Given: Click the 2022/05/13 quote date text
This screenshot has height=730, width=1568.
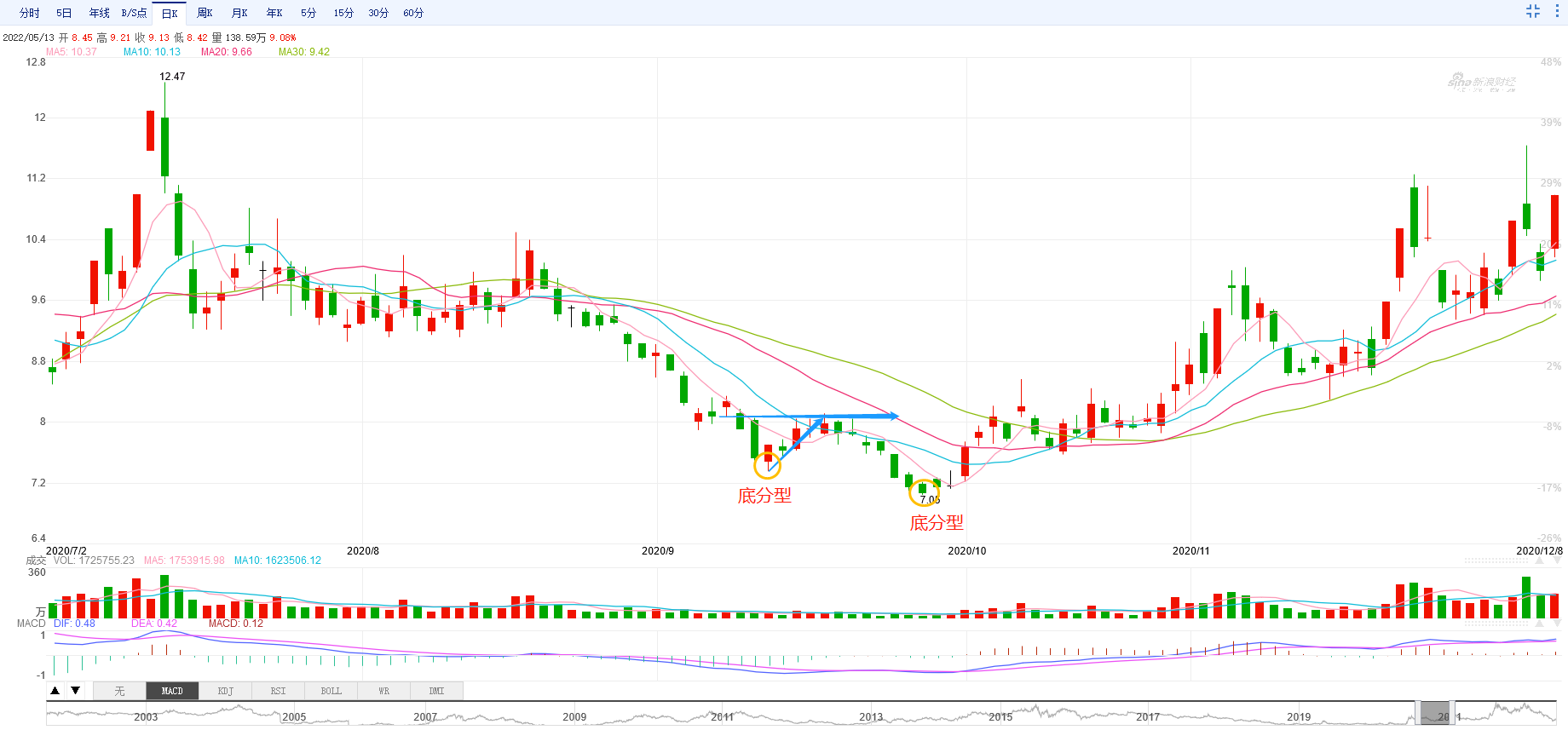Looking at the screenshot, I should point(28,37).
